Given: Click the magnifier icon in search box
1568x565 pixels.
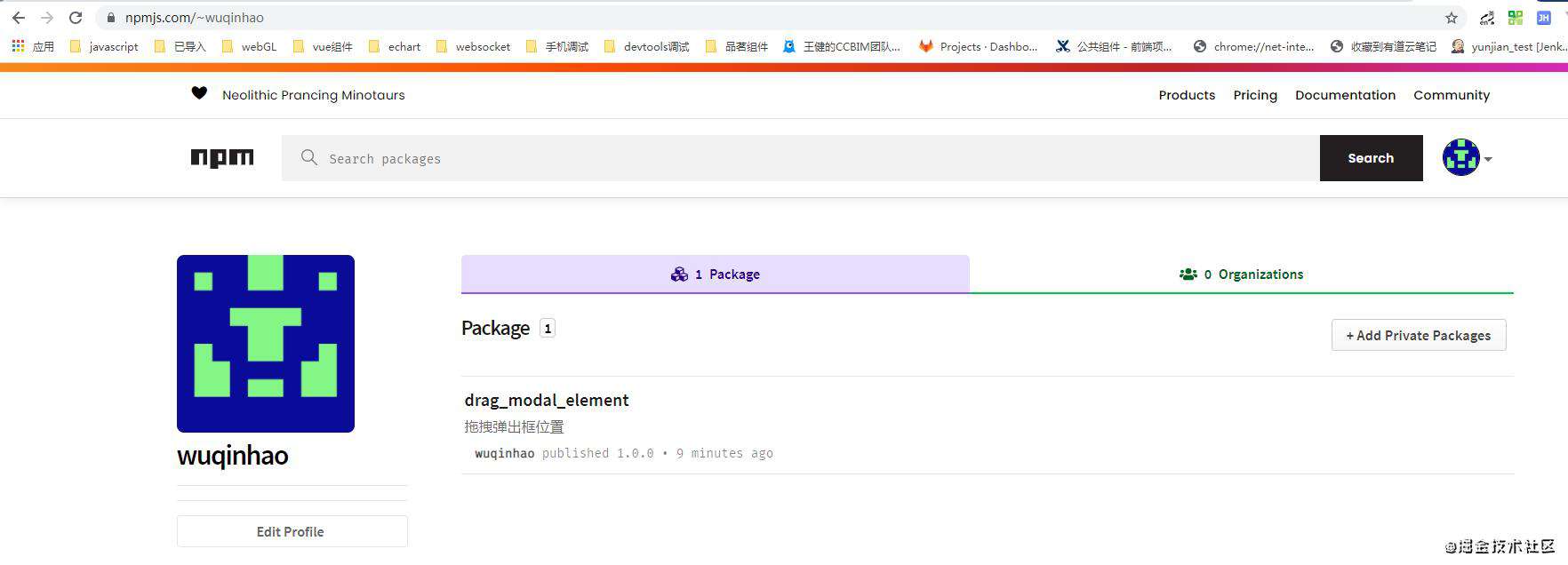Looking at the screenshot, I should pyautogui.click(x=308, y=157).
